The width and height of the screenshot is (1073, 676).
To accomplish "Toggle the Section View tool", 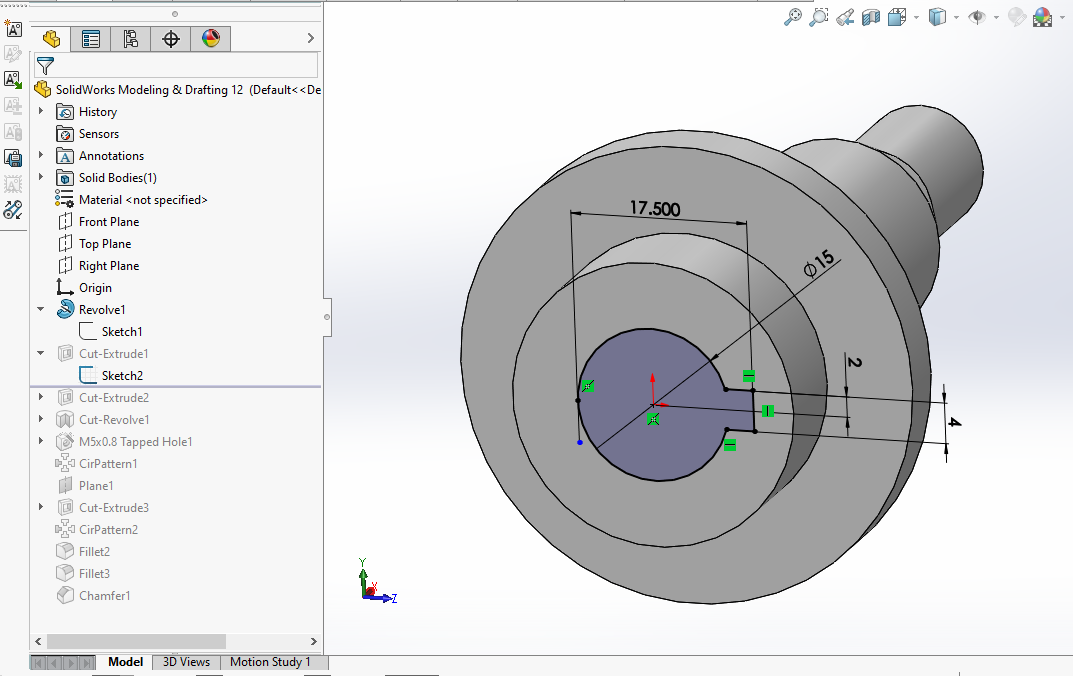I will click(x=871, y=17).
